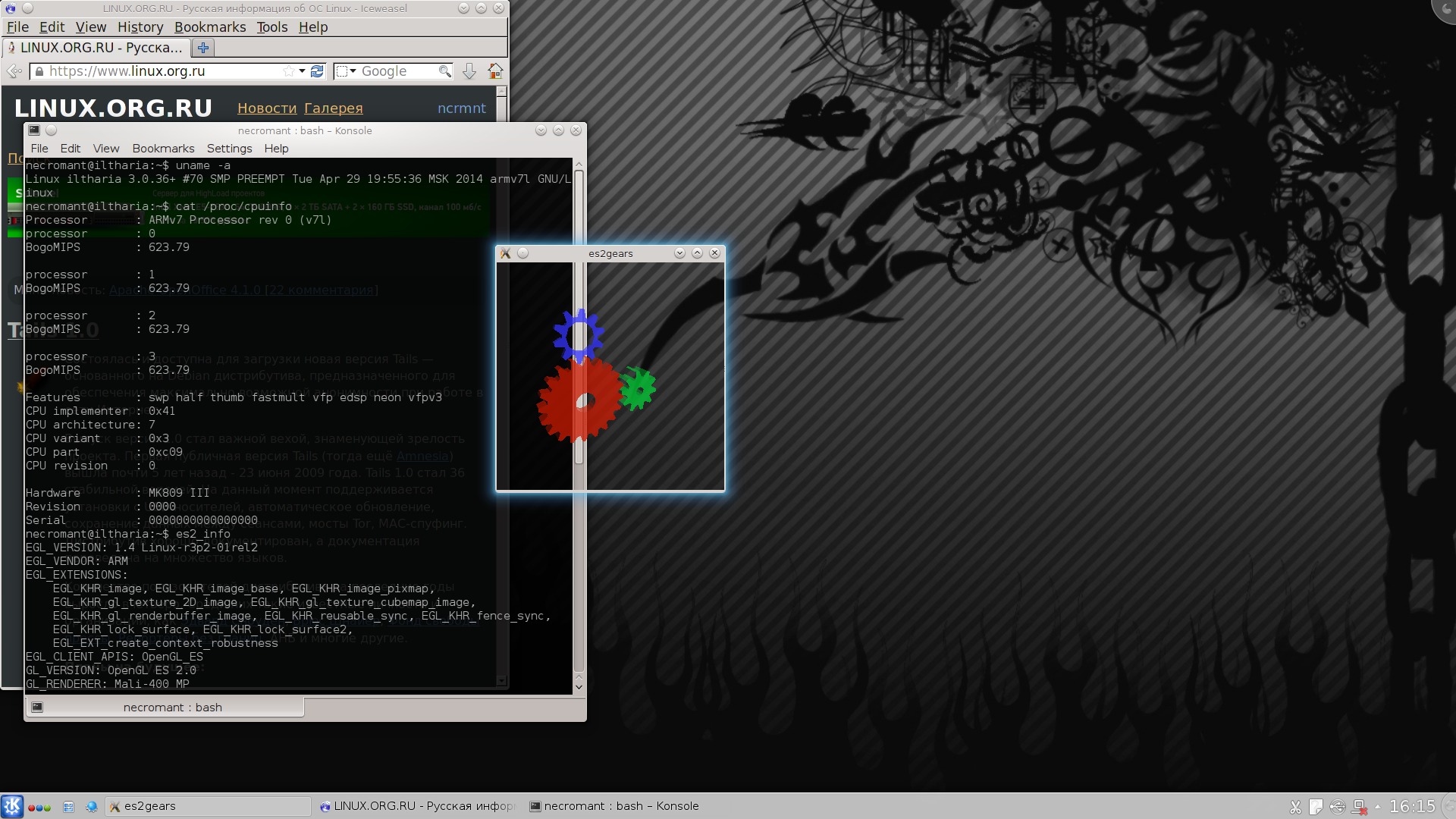Open Konsole Settings menu

coord(229,149)
